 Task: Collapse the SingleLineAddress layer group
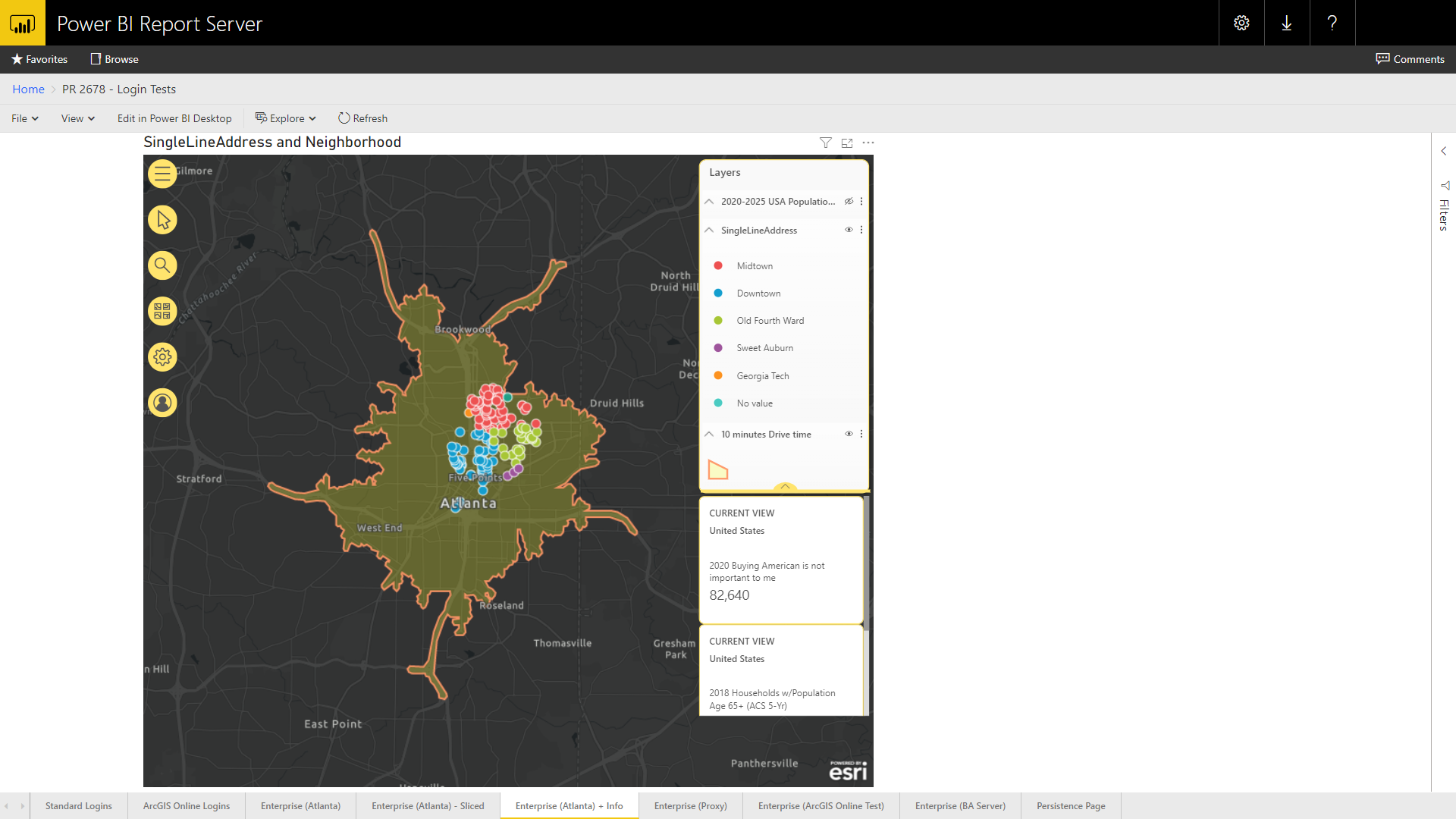coord(709,230)
